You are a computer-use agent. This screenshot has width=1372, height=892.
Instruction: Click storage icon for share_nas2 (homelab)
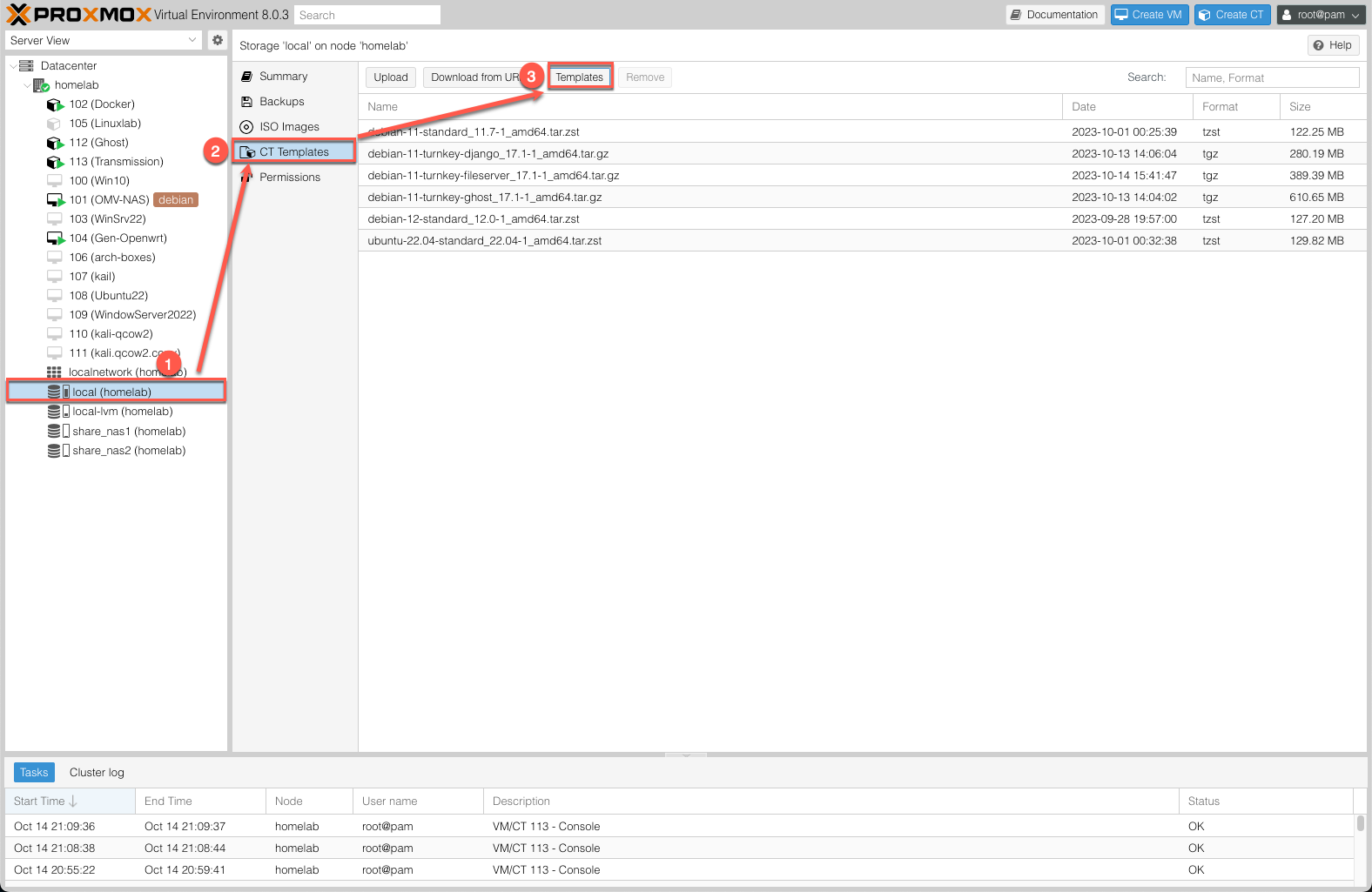coord(58,451)
